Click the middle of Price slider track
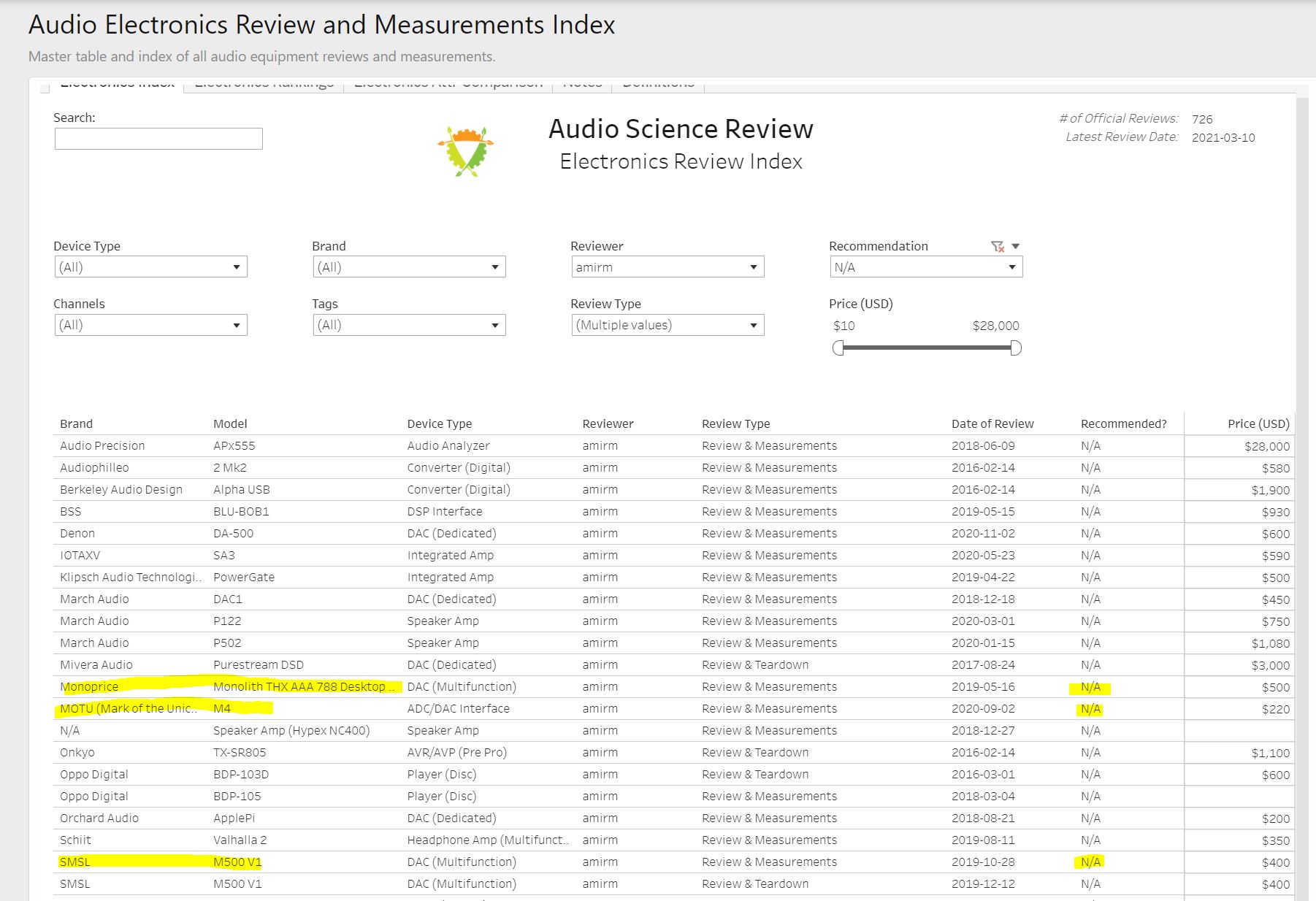The width and height of the screenshot is (1316, 901). 927,348
